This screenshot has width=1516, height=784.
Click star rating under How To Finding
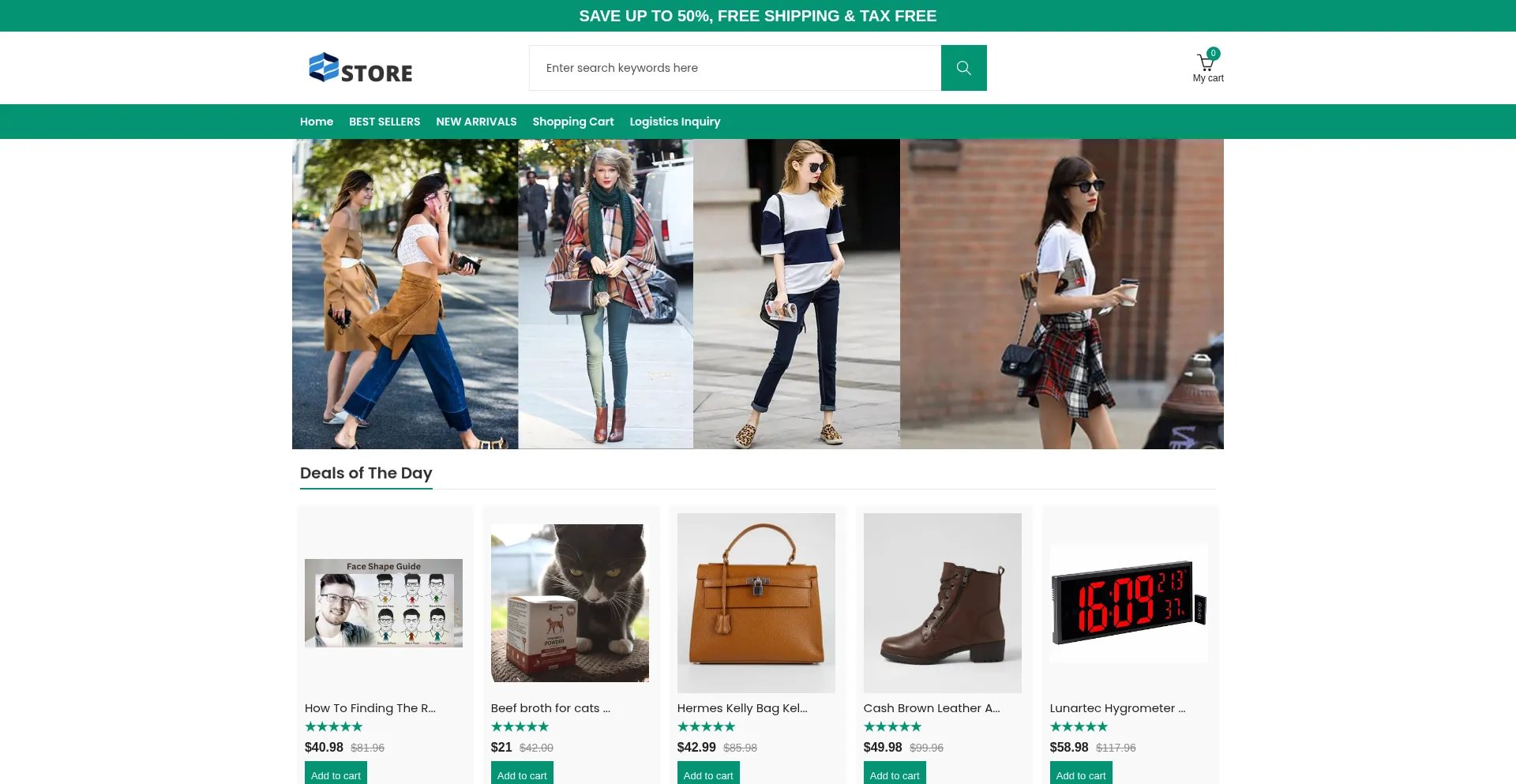point(333,726)
